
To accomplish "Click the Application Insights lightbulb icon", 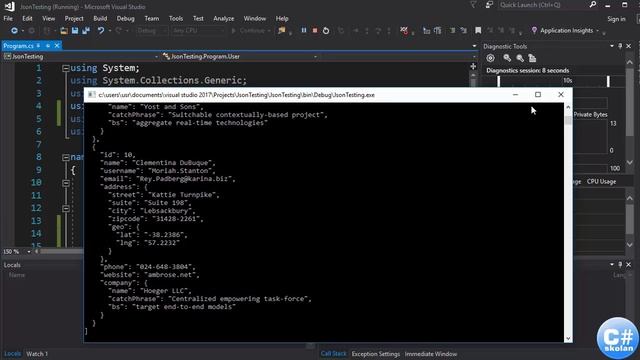I will [x=534, y=31].
